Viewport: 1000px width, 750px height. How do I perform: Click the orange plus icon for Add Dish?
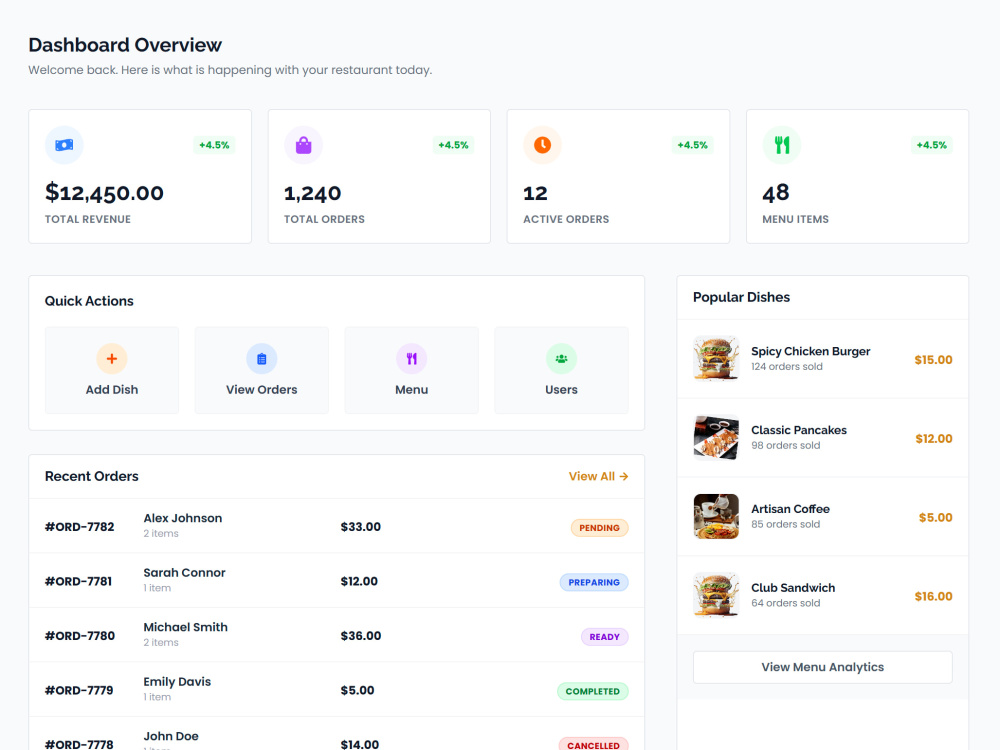click(112, 358)
